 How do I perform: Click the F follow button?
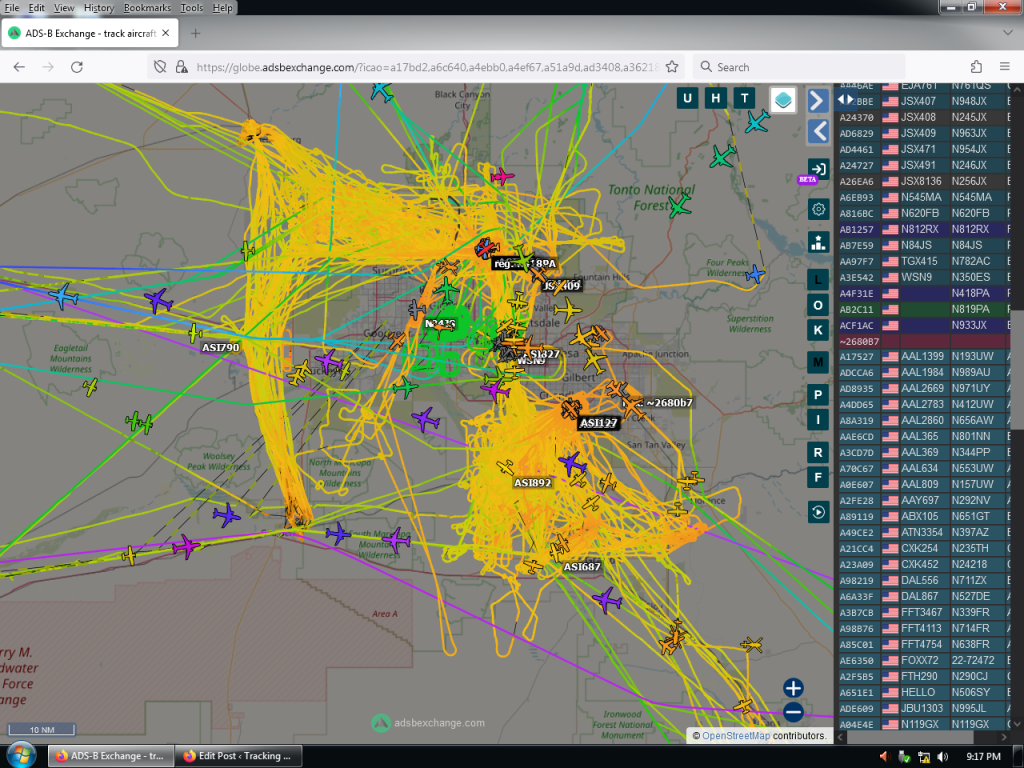[818, 477]
